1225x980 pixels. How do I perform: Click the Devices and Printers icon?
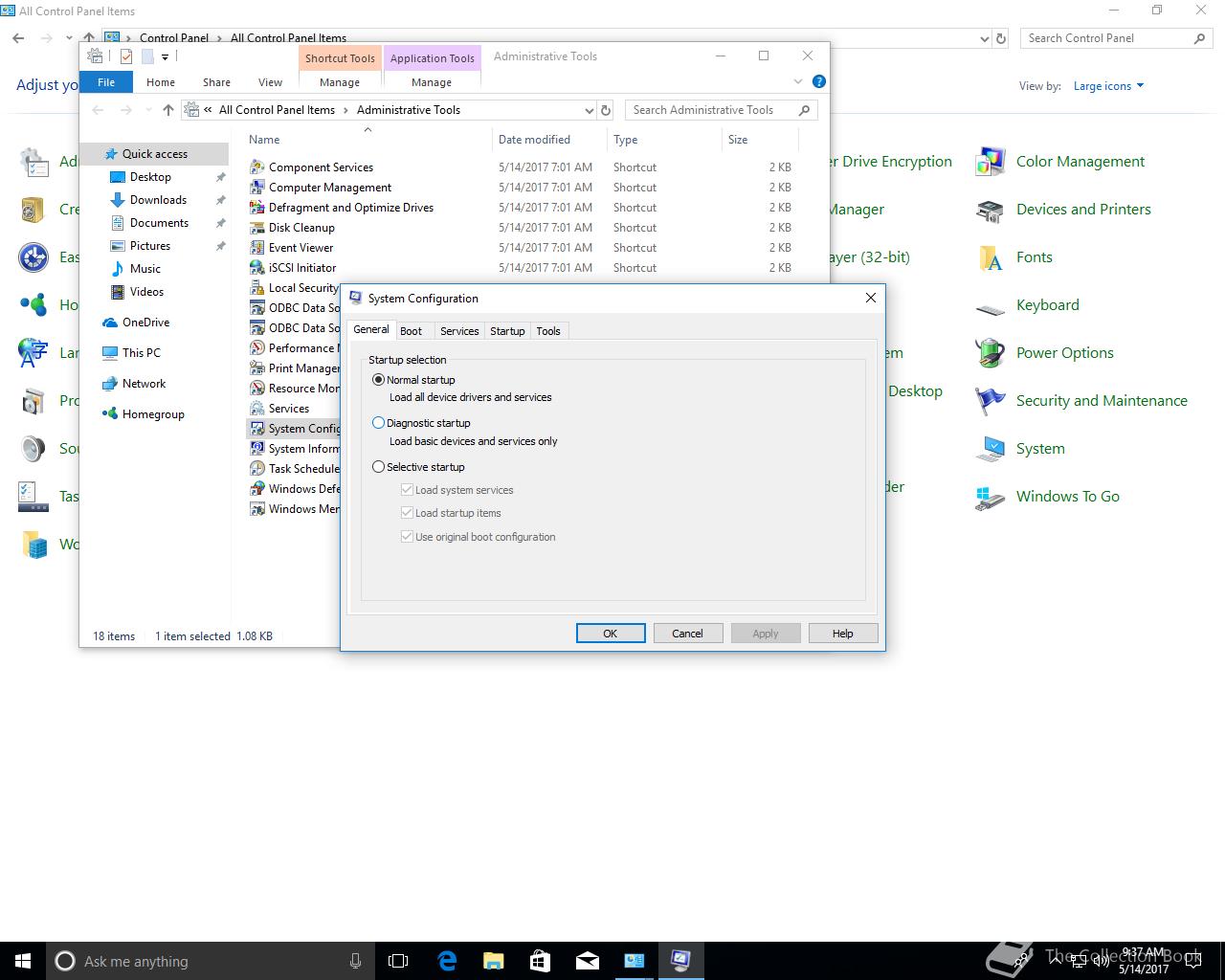[990, 210]
